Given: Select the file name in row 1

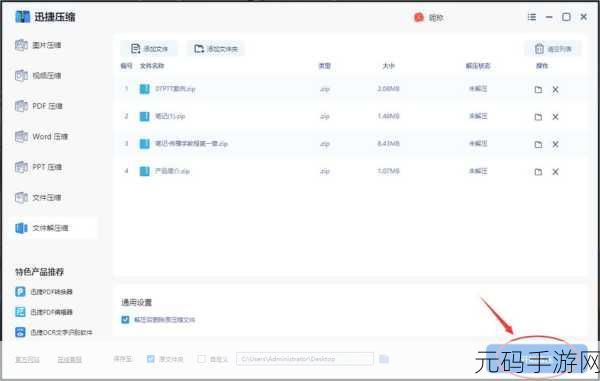Looking at the screenshot, I should 175,89.
